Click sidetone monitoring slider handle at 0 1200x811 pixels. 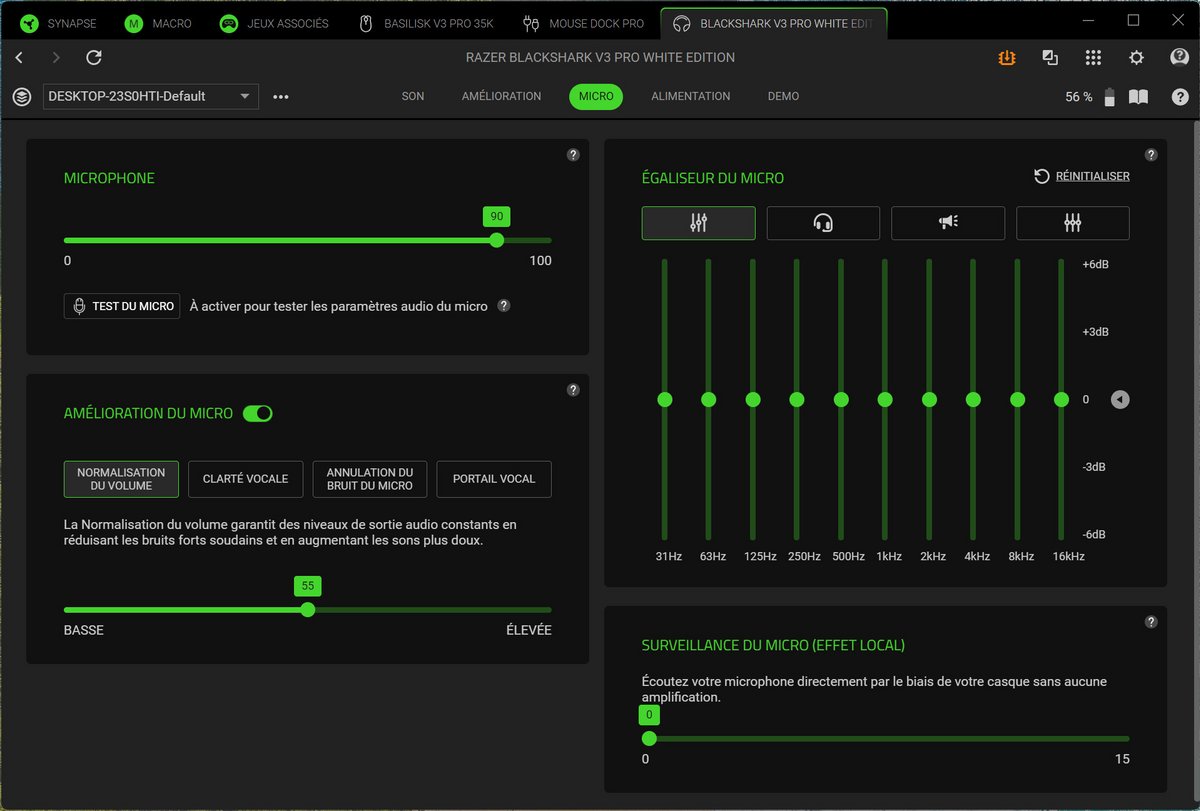coord(649,739)
